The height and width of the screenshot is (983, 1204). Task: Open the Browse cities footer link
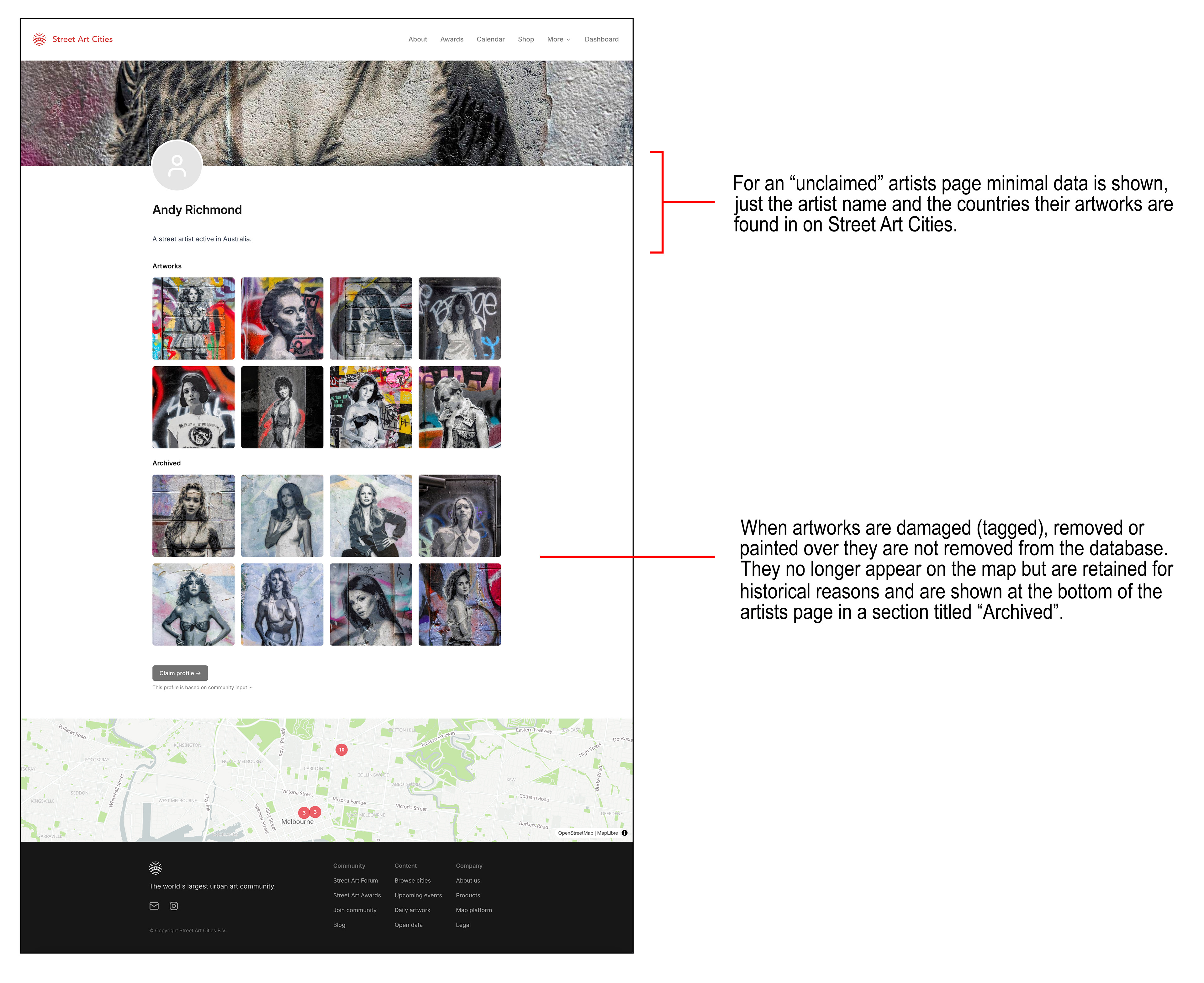pyautogui.click(x=412, y=880)
